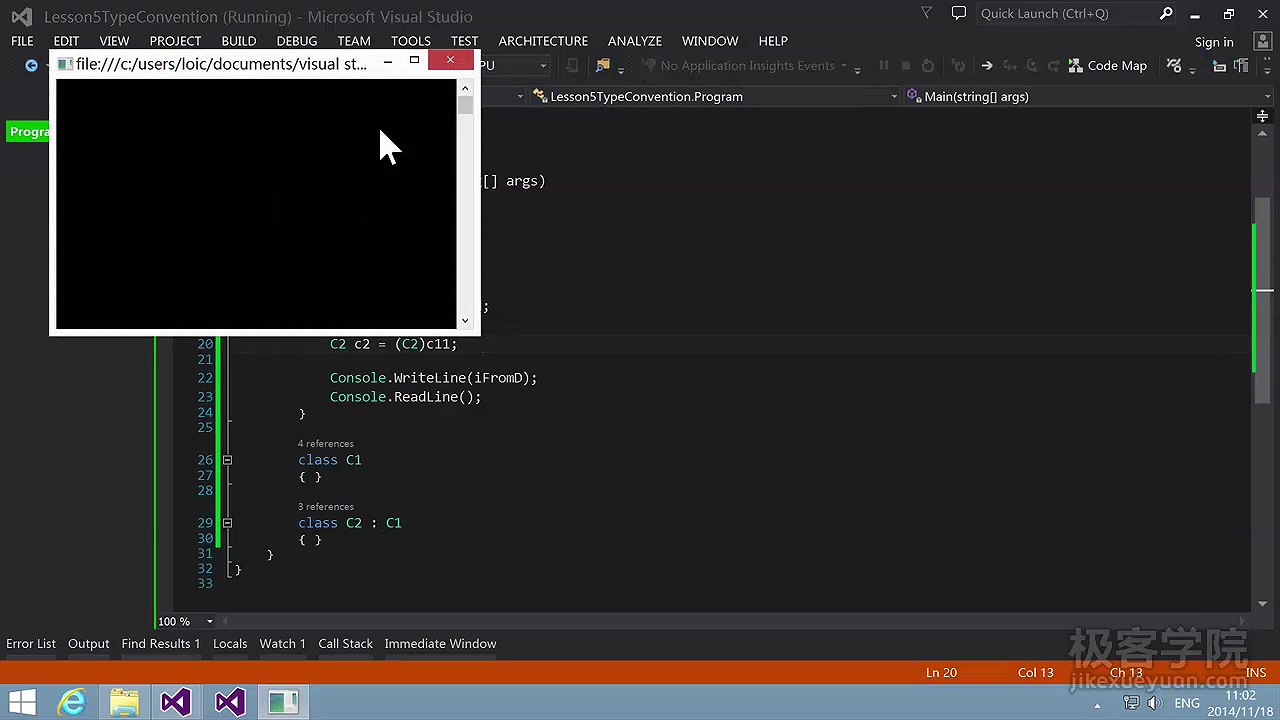
Task: Switch to the Find Results 1 tab
Action: 161,644
